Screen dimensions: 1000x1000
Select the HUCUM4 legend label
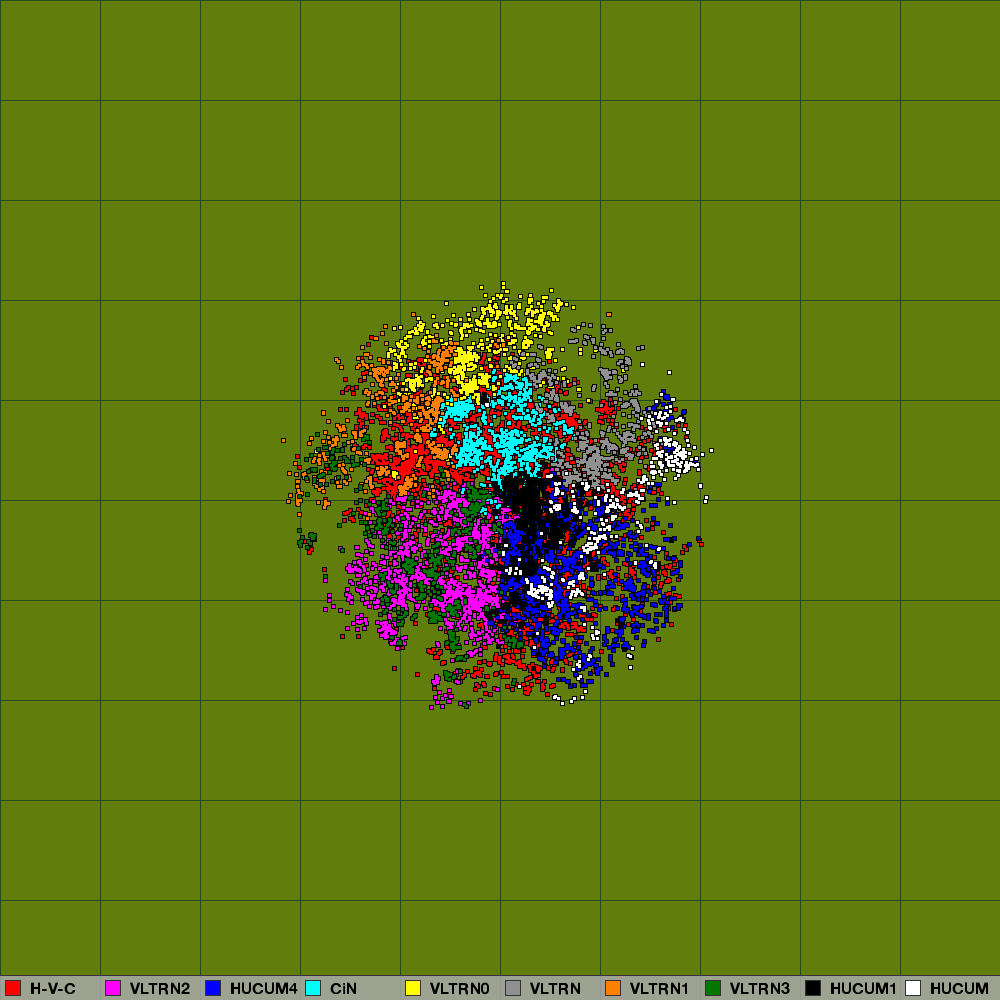[x=263, y=989]
